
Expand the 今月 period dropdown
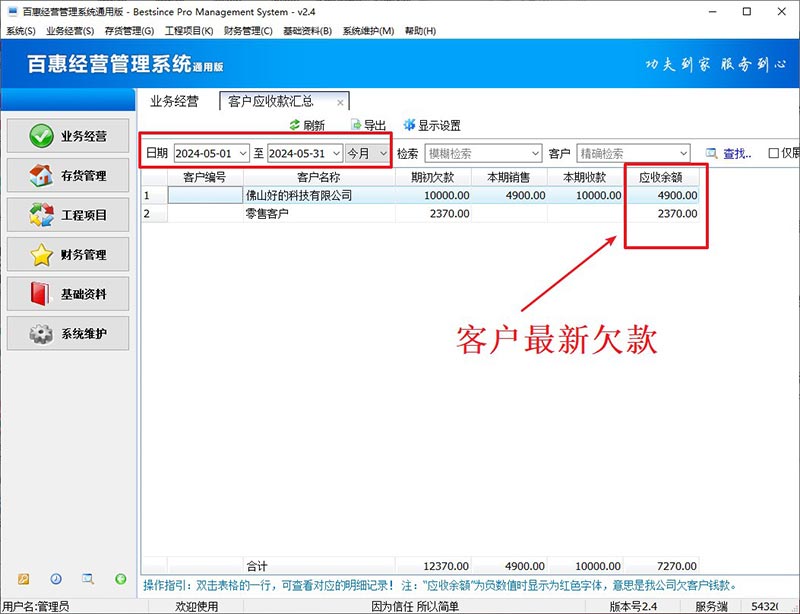(383, 153)
